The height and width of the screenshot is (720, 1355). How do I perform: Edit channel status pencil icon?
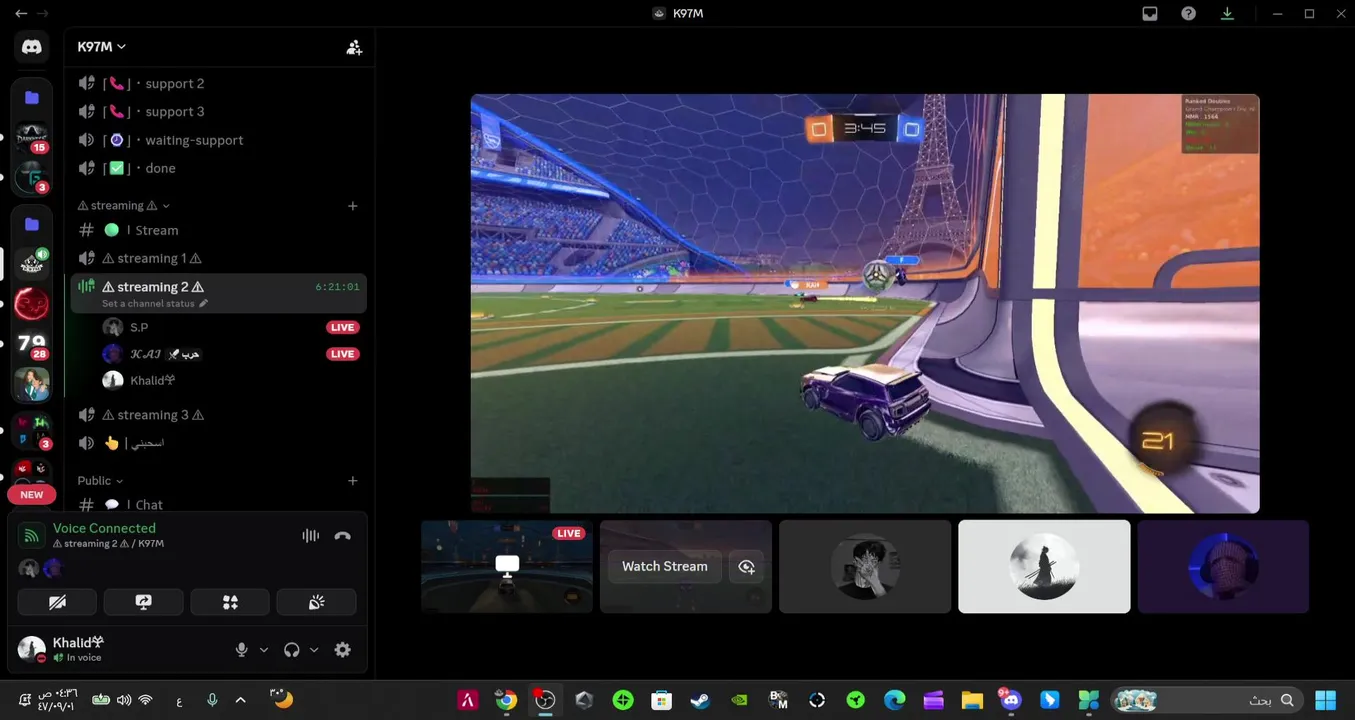pos(204,303)
